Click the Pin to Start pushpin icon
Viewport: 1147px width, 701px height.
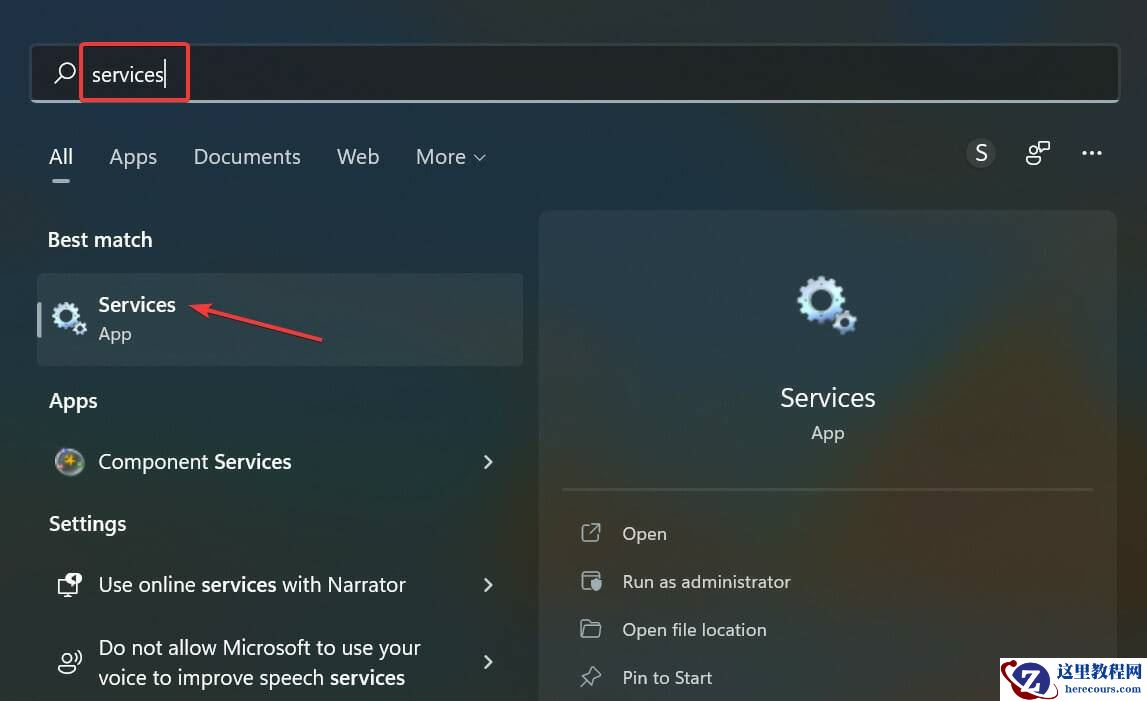[x=592, y=677]
